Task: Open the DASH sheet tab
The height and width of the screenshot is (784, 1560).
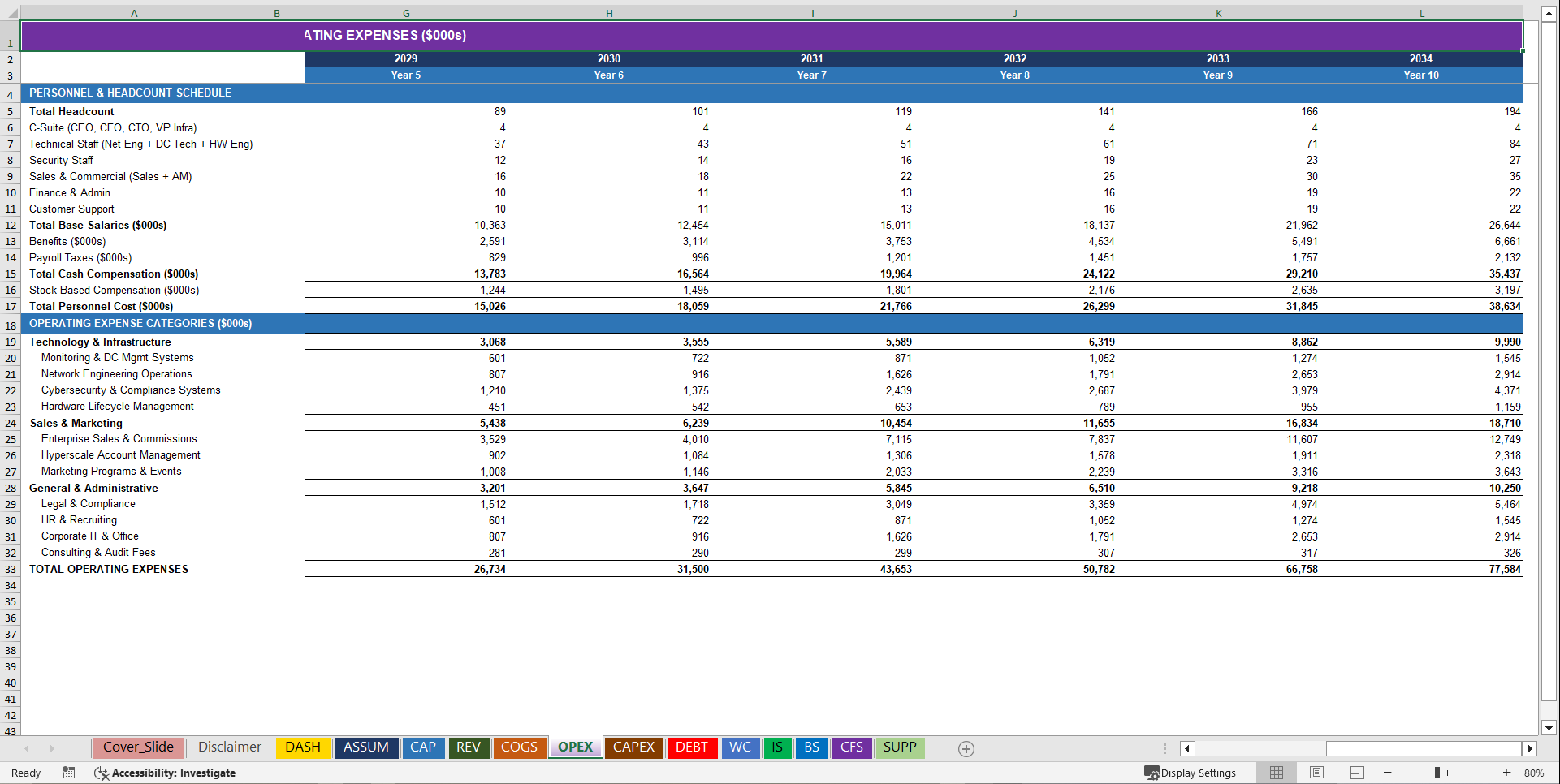Action: [302, 747]
